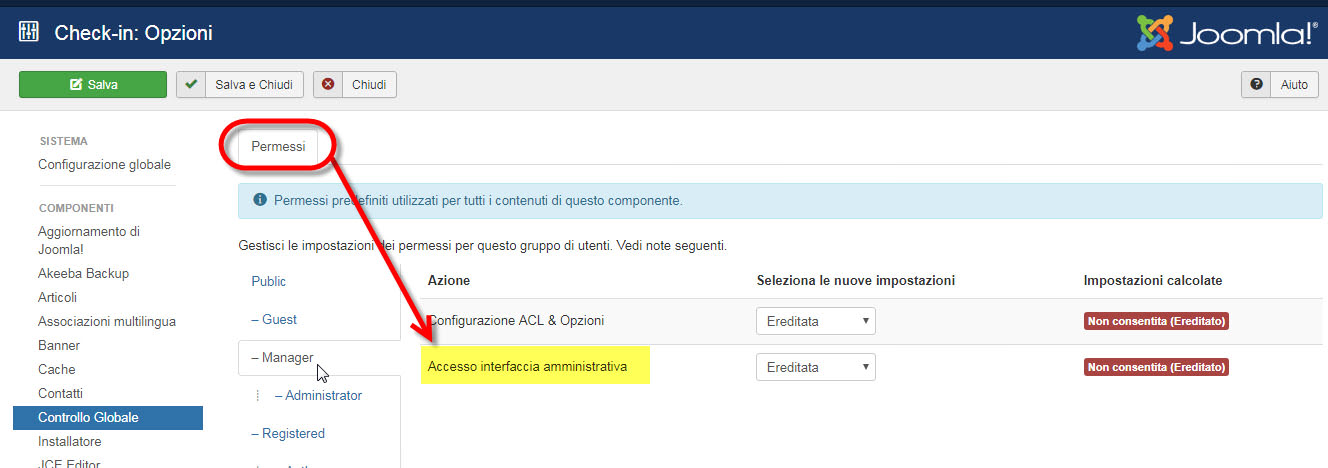Open dropdown for Configurazione ACL & Opzioni
This screenshot has height=468, width=1328.
[815, 321]
